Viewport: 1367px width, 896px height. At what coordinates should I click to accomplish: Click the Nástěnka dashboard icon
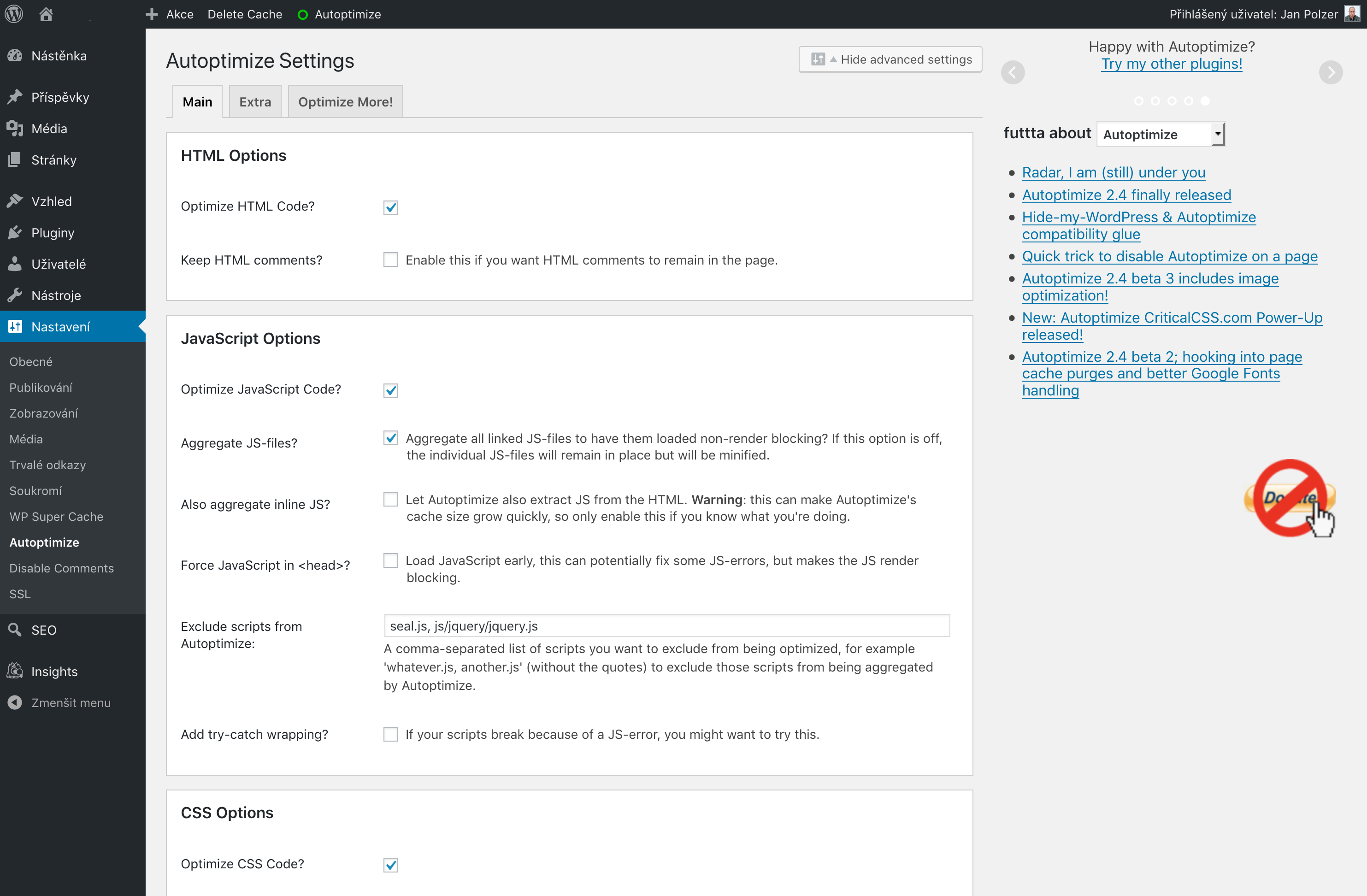(x=15, y=56)
